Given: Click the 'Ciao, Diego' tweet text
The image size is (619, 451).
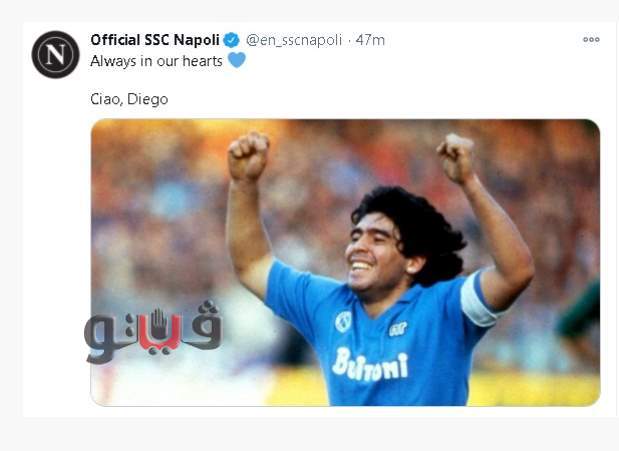Looking at the screenshot, I should coord(129,99).
